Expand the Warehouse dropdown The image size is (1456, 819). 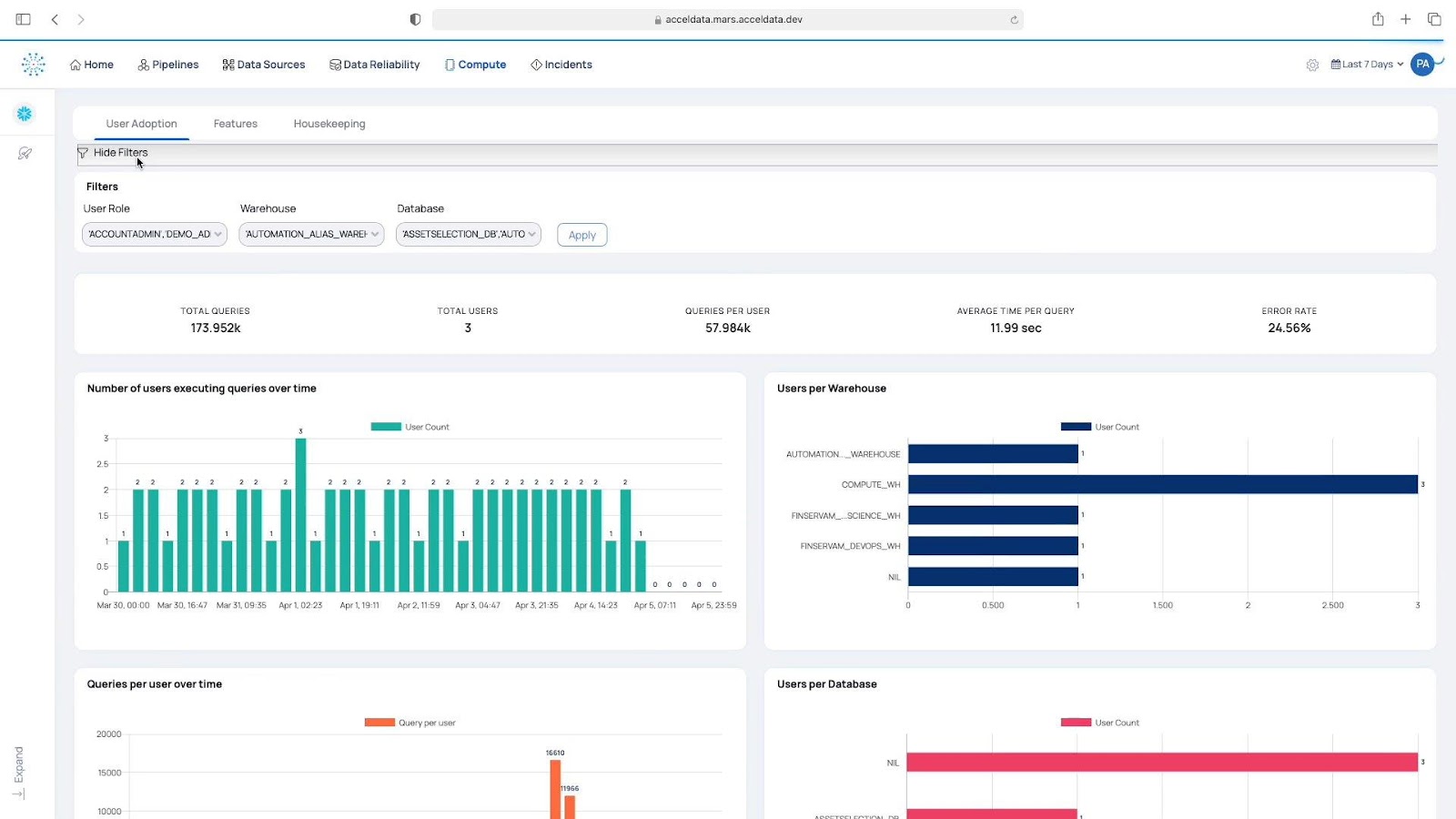click(311, 235)
